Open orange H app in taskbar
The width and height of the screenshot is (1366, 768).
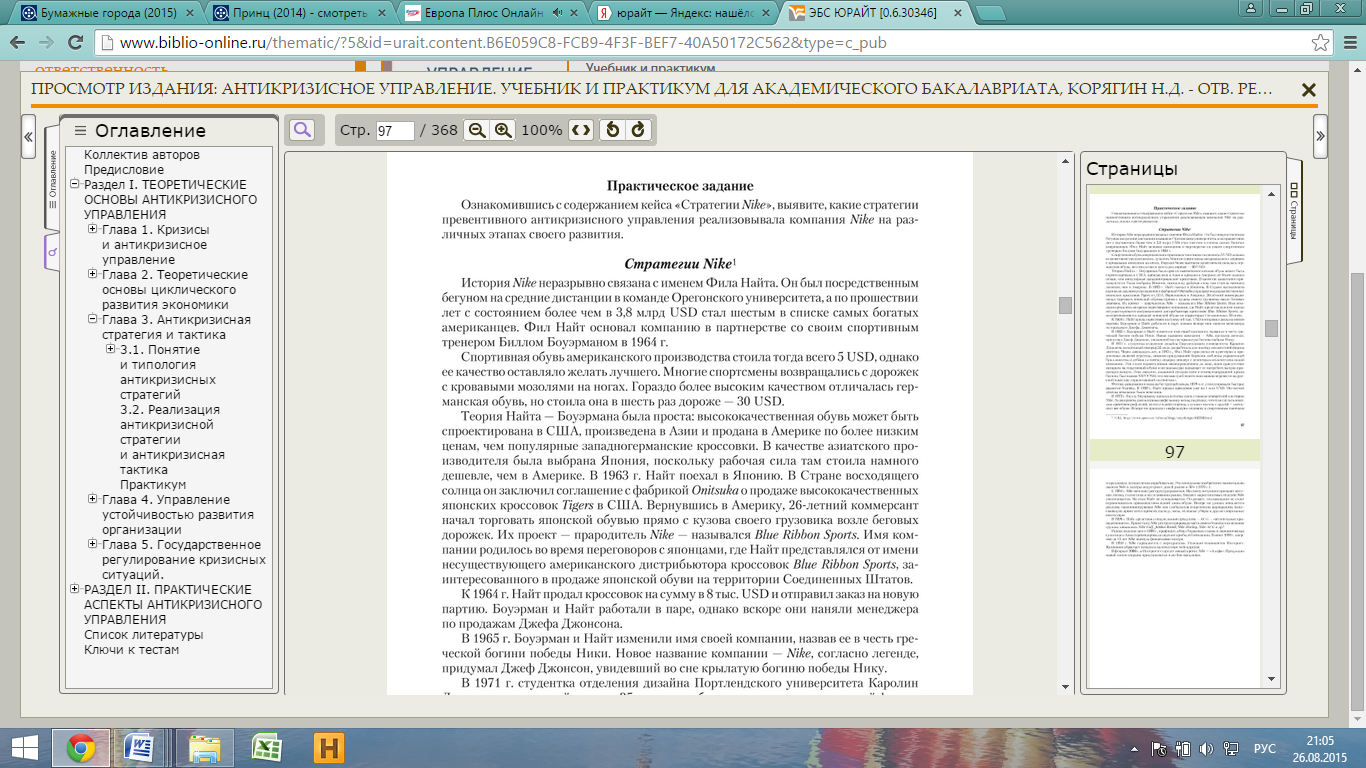coord(328,748)
